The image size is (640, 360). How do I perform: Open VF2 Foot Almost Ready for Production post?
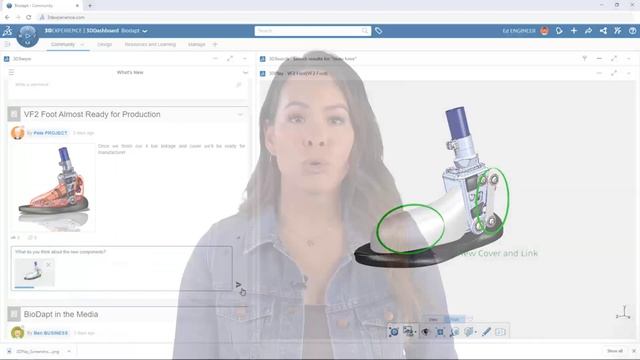click(x=92, y=114)
